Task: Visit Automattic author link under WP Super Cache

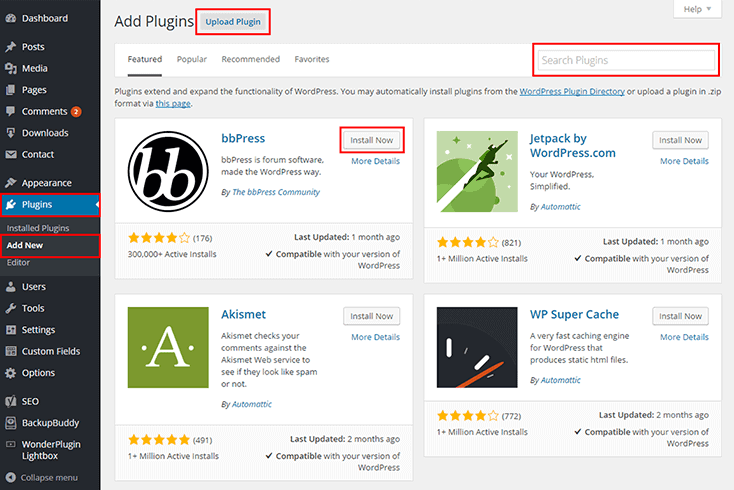Action: coord(560,380)
